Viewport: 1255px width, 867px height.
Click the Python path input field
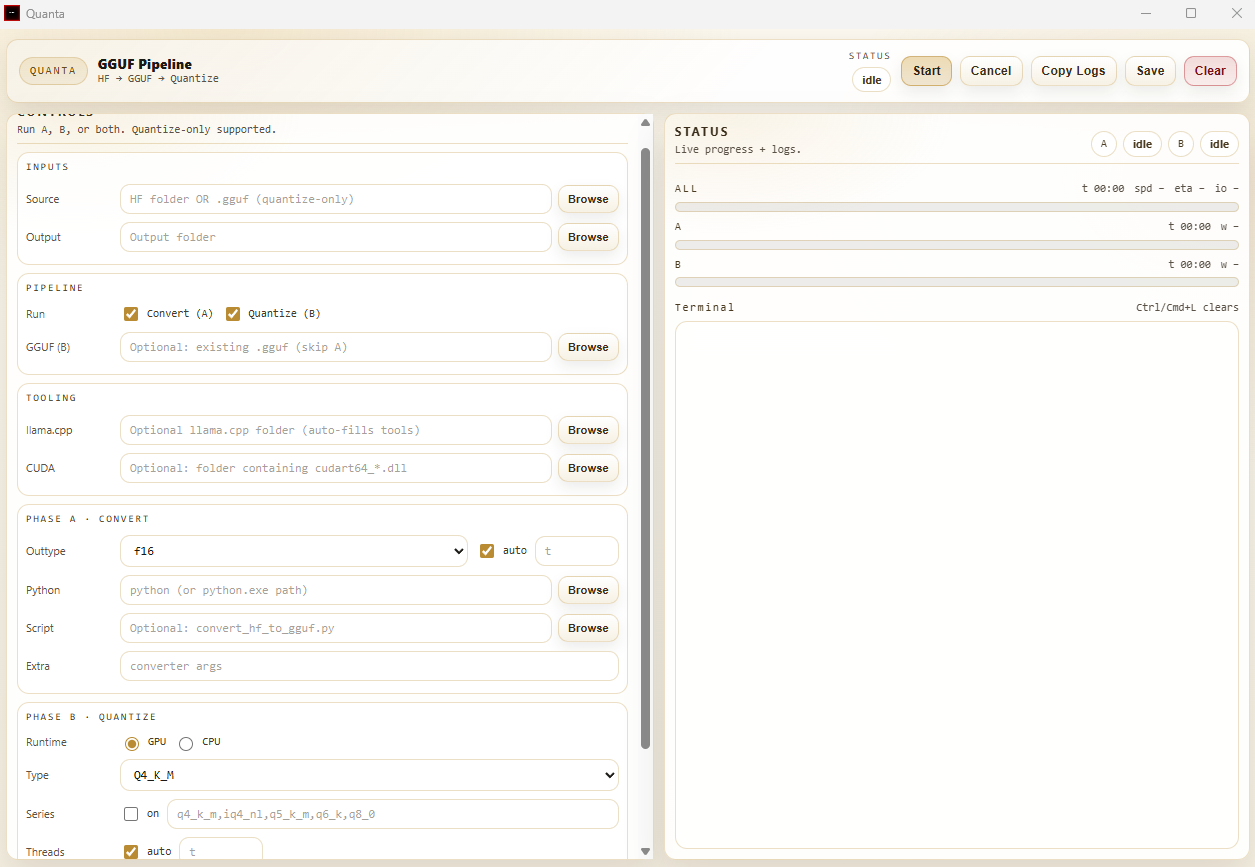(x=335, y=590)
